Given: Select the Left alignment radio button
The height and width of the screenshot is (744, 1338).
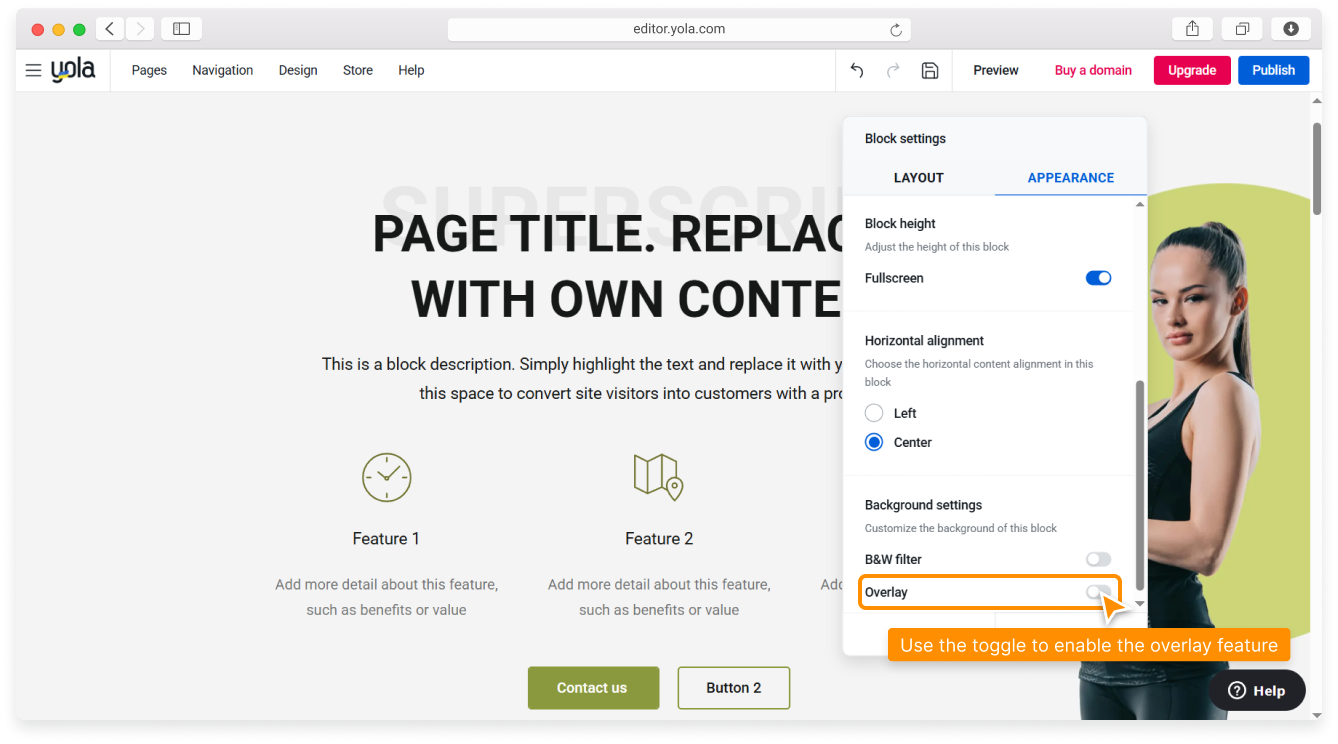Looking at the screenshot, I should pyautogui.click(x=874, y=413).
